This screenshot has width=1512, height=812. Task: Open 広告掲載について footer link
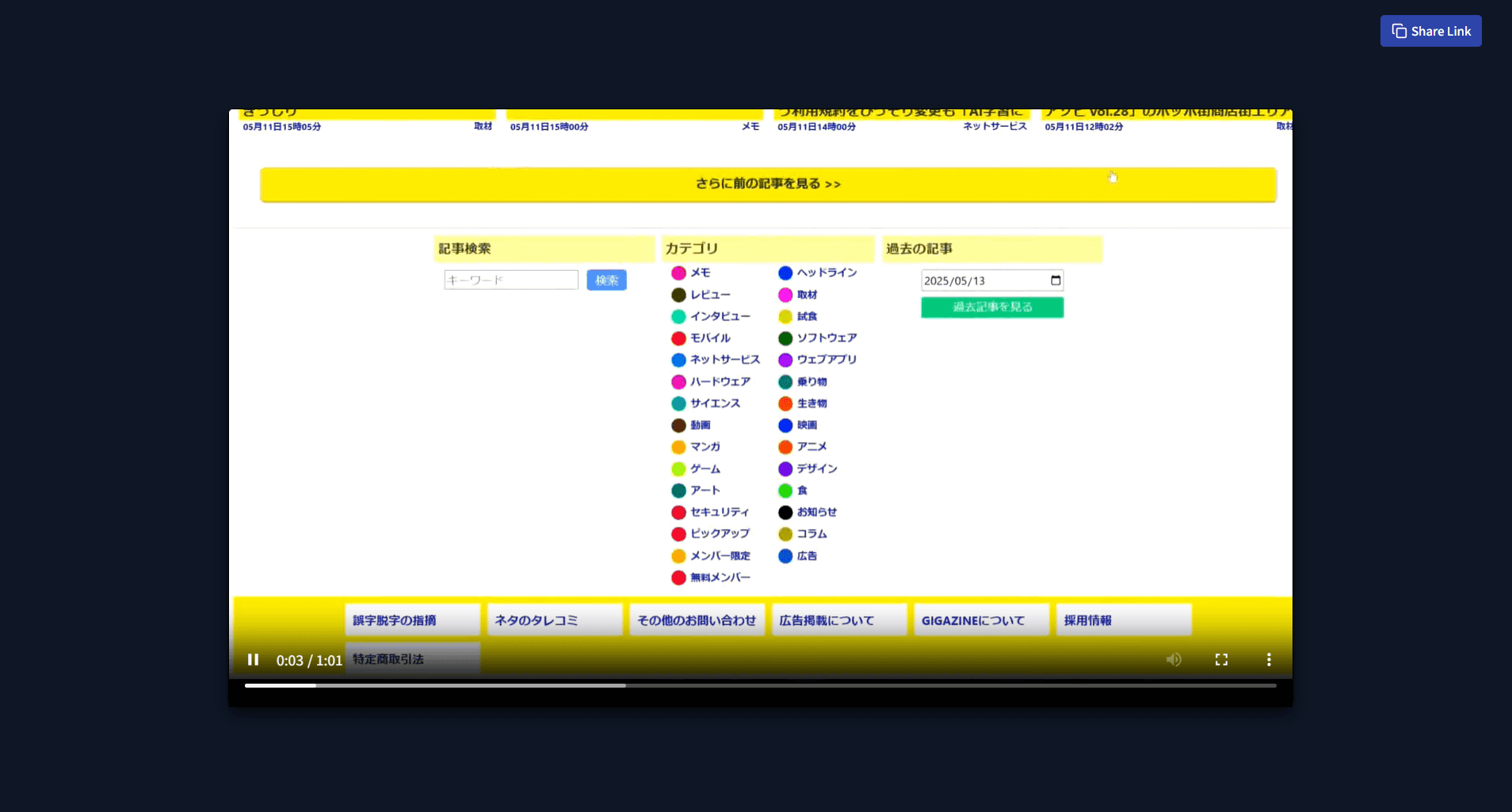[x=839, y=620]
